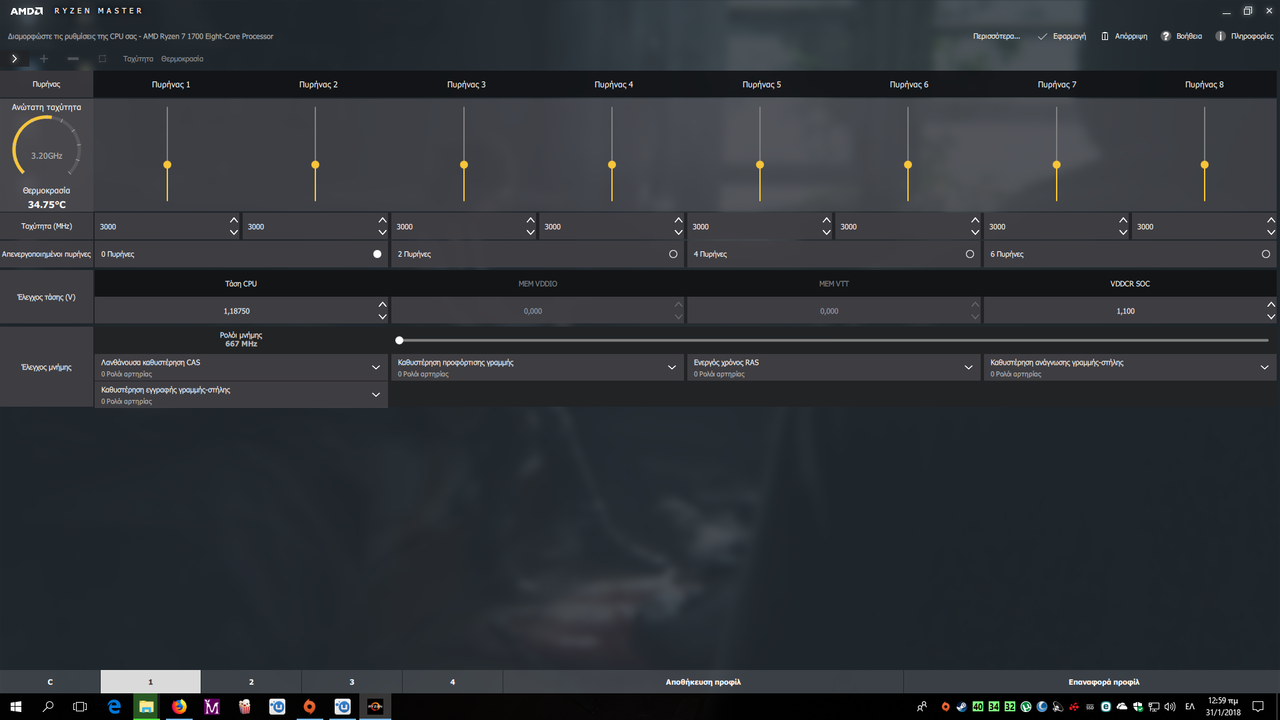
Task: Expand the histogram chevron arrow
Action: click(14, 59)
